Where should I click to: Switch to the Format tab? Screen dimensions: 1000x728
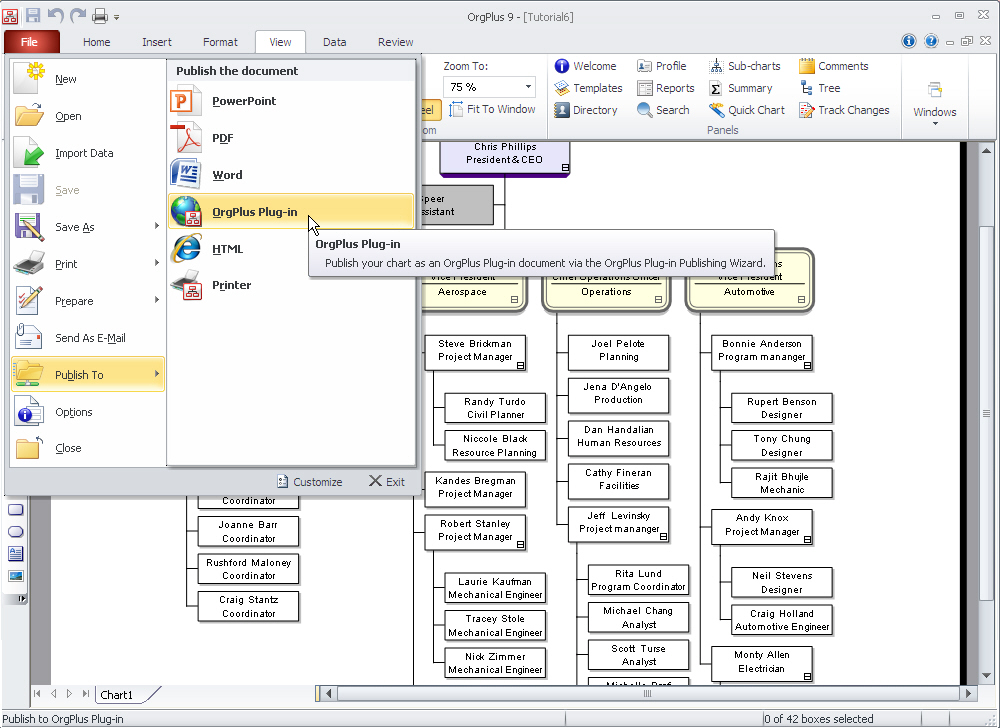click(x=220, y=42)
